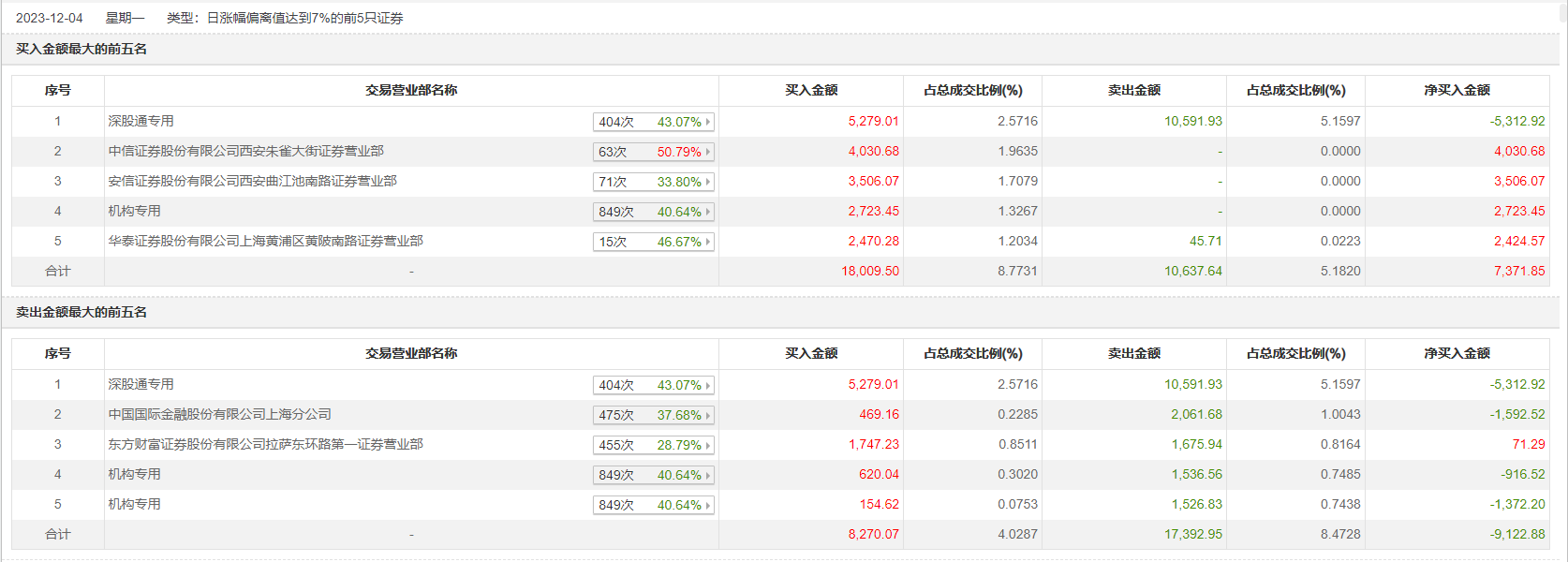Select the 买入金额最大的前五名 section title
The width and height of the screenshot is (1568, 562).
tap(81, 49)
